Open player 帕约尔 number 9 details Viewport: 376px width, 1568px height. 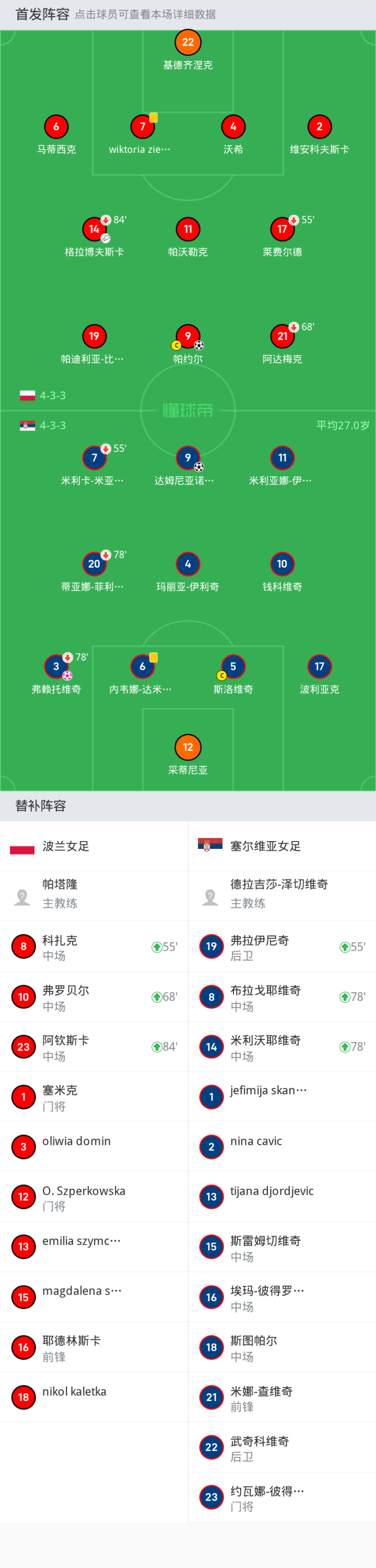click(x=187, y=336)
